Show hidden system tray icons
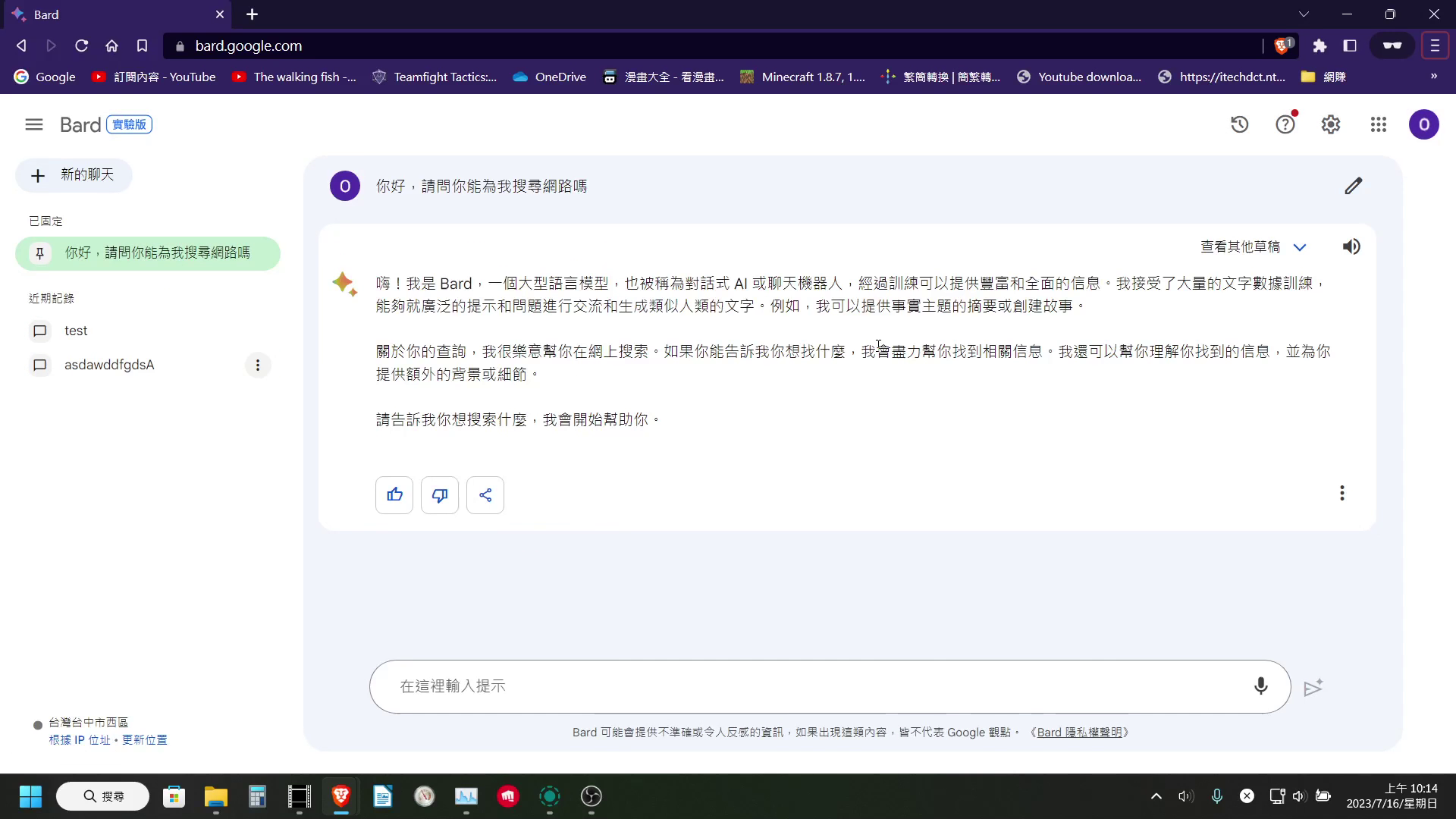The image size is (1456, 819). click(1156, 796)
